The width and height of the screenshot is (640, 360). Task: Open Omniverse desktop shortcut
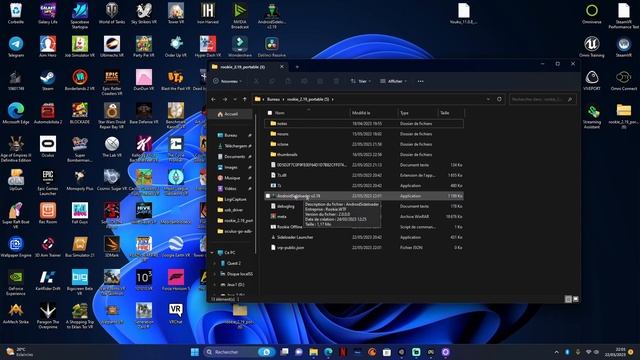tap(592, 13)
